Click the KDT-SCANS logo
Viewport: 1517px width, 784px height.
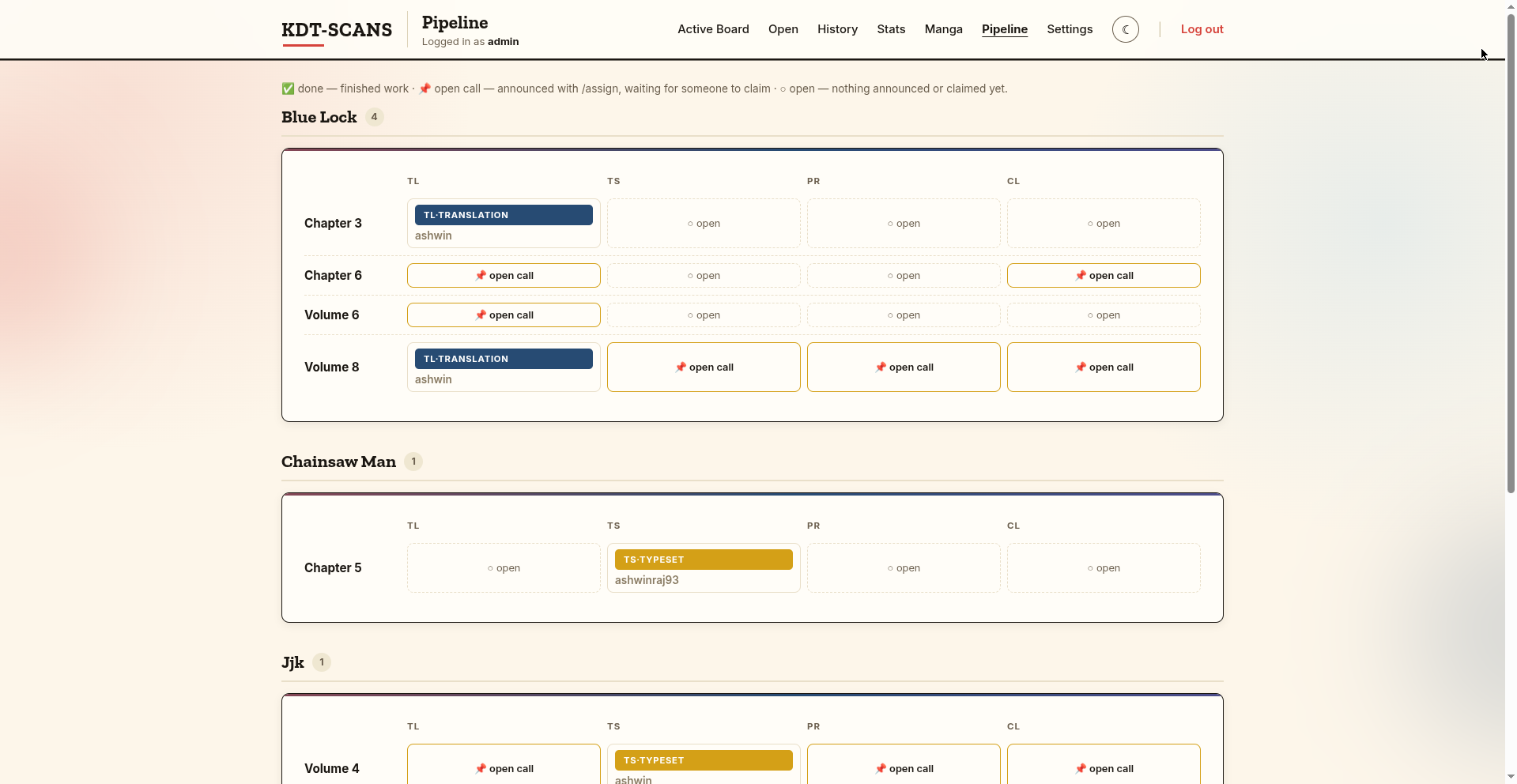coord(337,30)
